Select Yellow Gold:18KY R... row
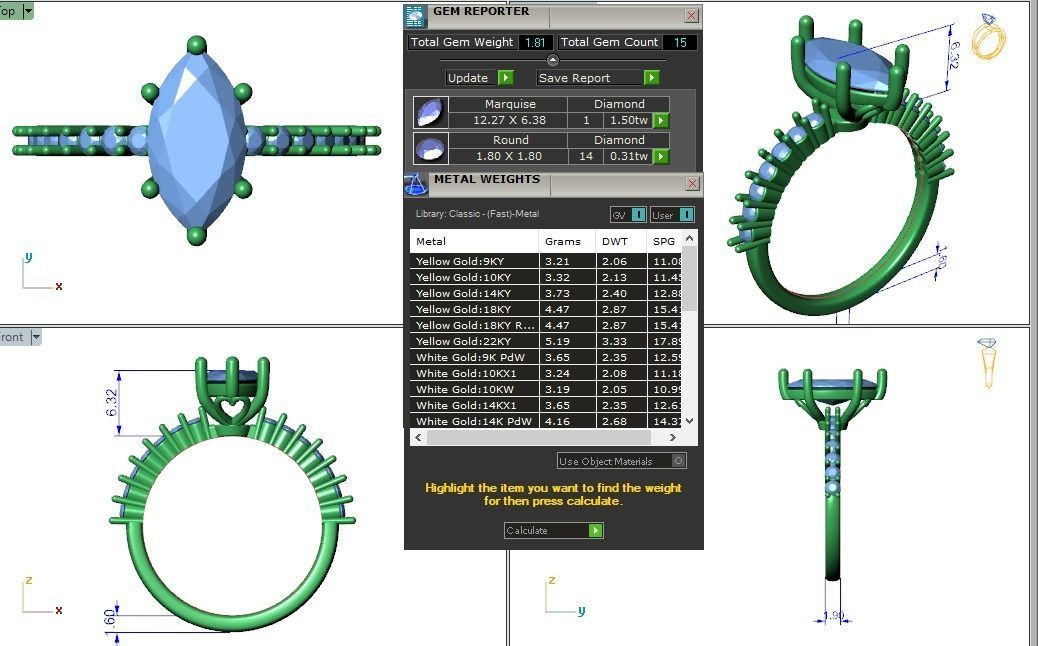This screenshot has height=646, width=1038. click(545, 325)
